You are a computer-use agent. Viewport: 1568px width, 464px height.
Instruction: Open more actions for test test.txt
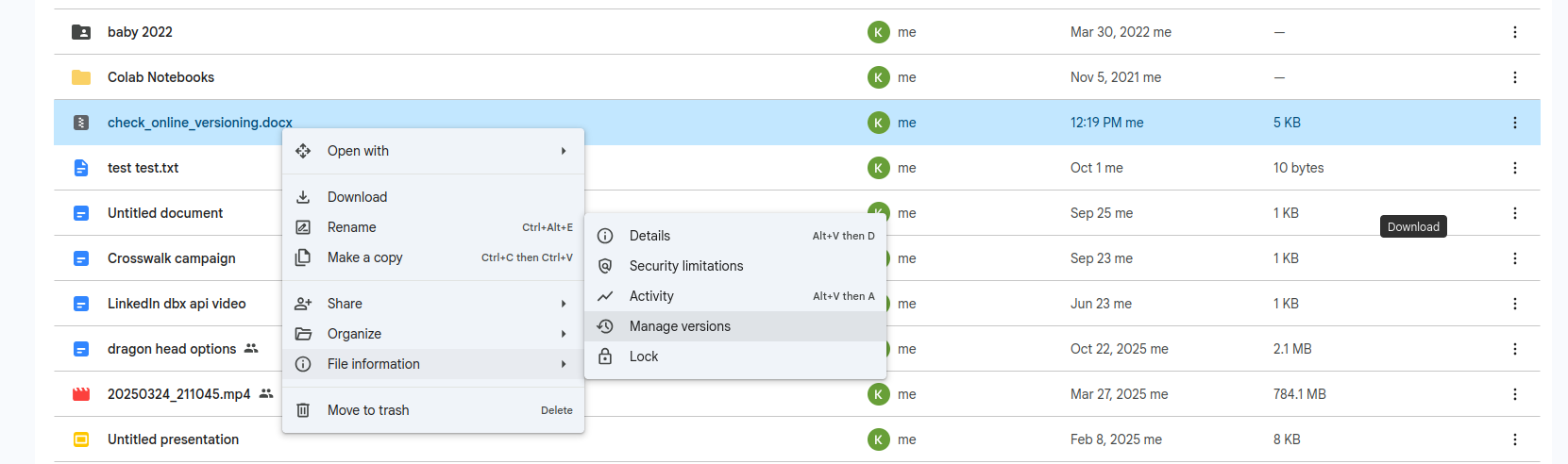tap(1515, 168)
